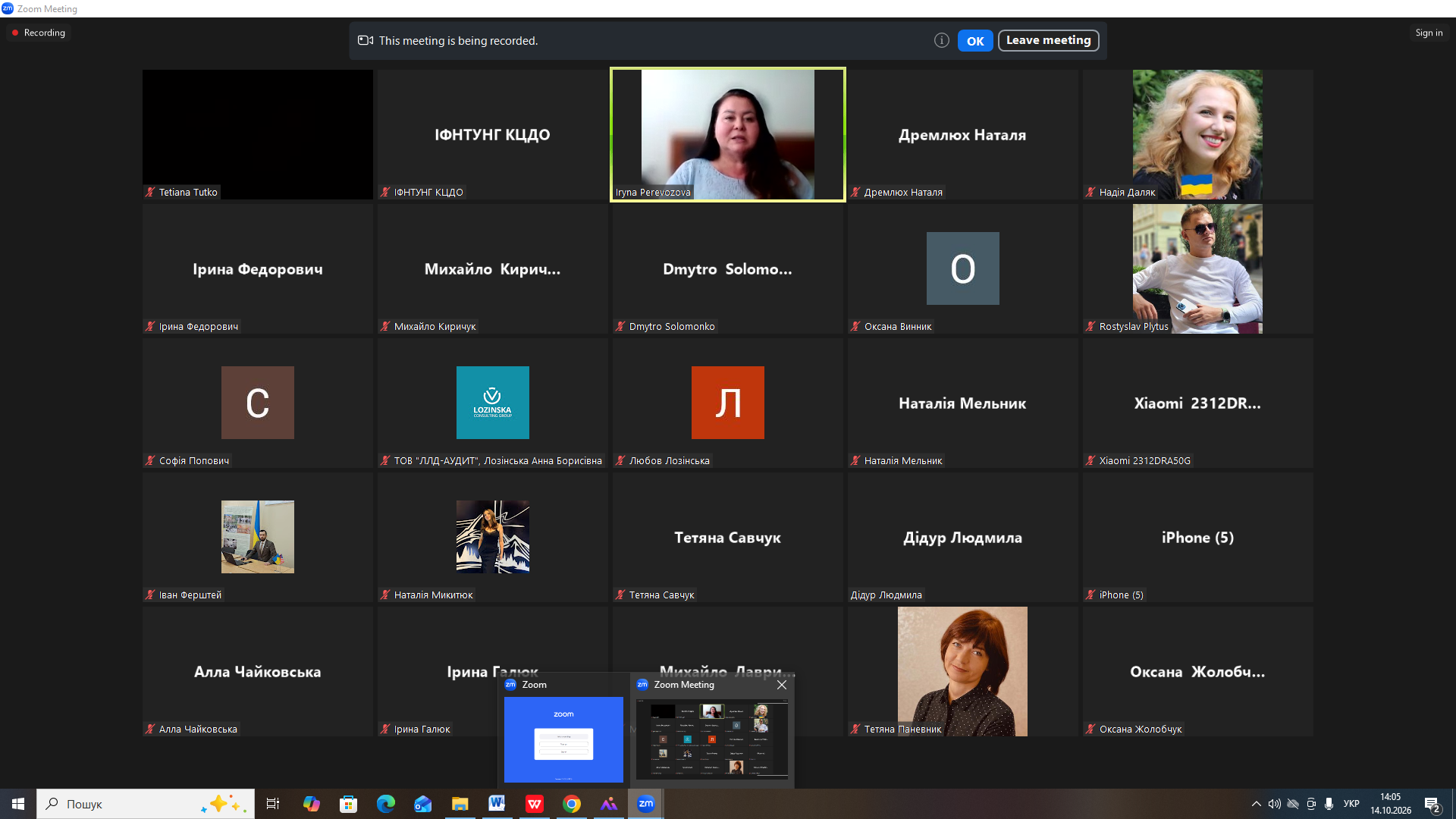The width and height of the screenshot is (1456, 819).
Task: Open the notification center icon
Action: 1432,804
